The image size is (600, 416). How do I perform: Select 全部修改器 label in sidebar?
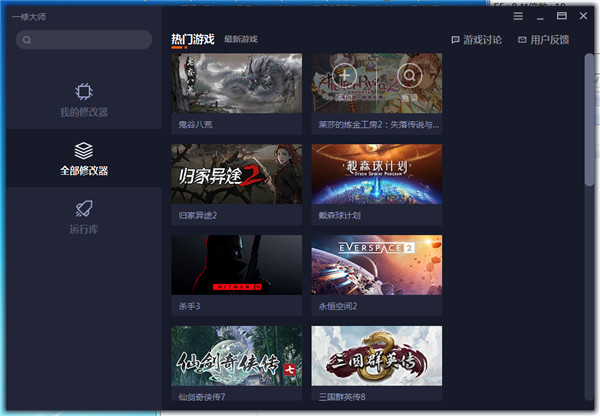(84, 171)
